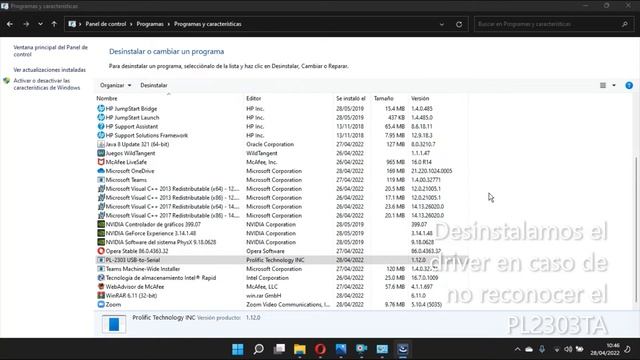This screenshot has height=360, width=640.
Task: Go back with the navigation arrow
Action: [9, 24]
